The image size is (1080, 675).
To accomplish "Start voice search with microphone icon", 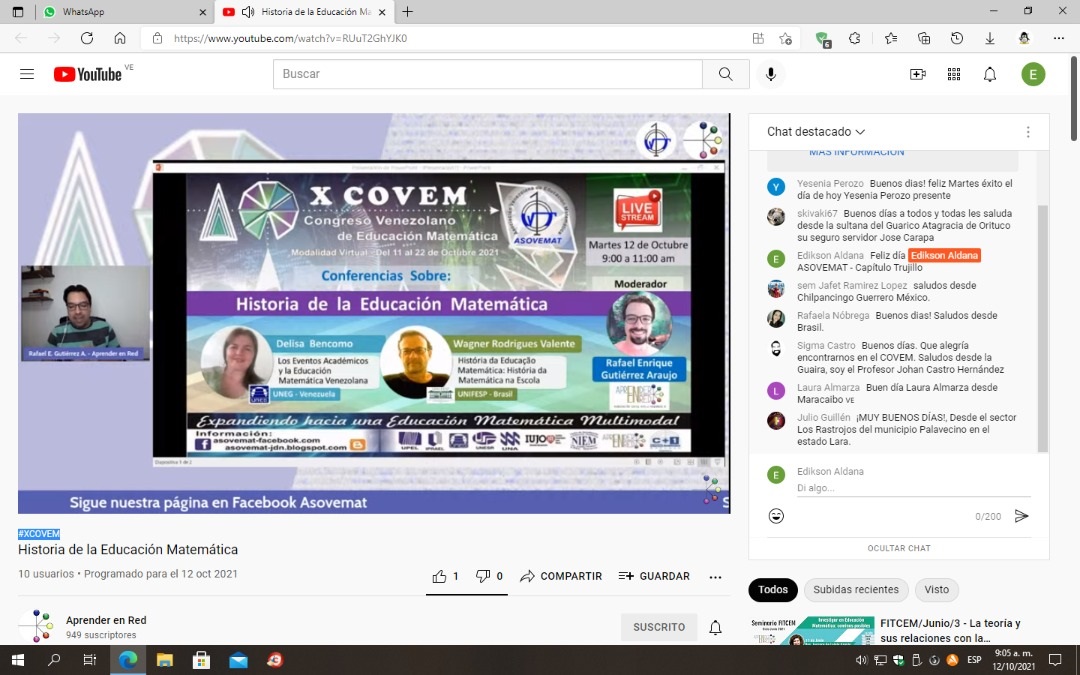I will (771, 74).
